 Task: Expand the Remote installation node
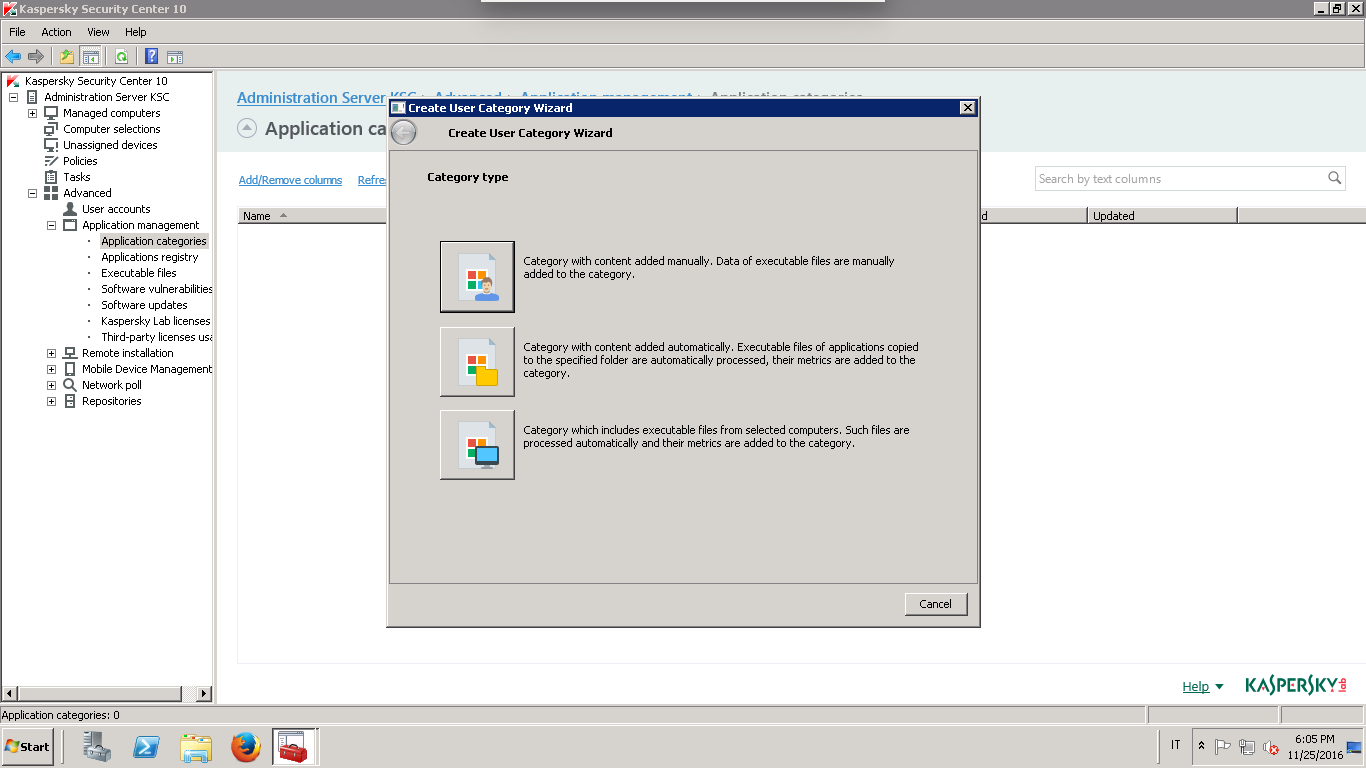point(52,353)
